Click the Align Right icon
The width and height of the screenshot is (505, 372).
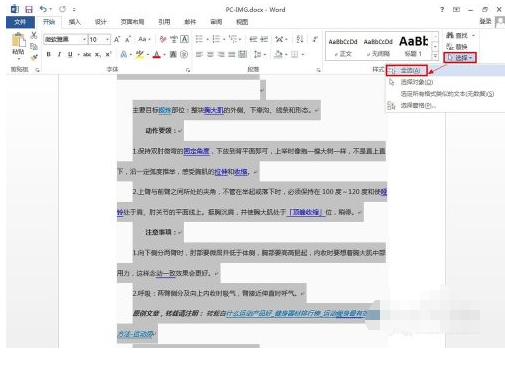click(221, 54)
